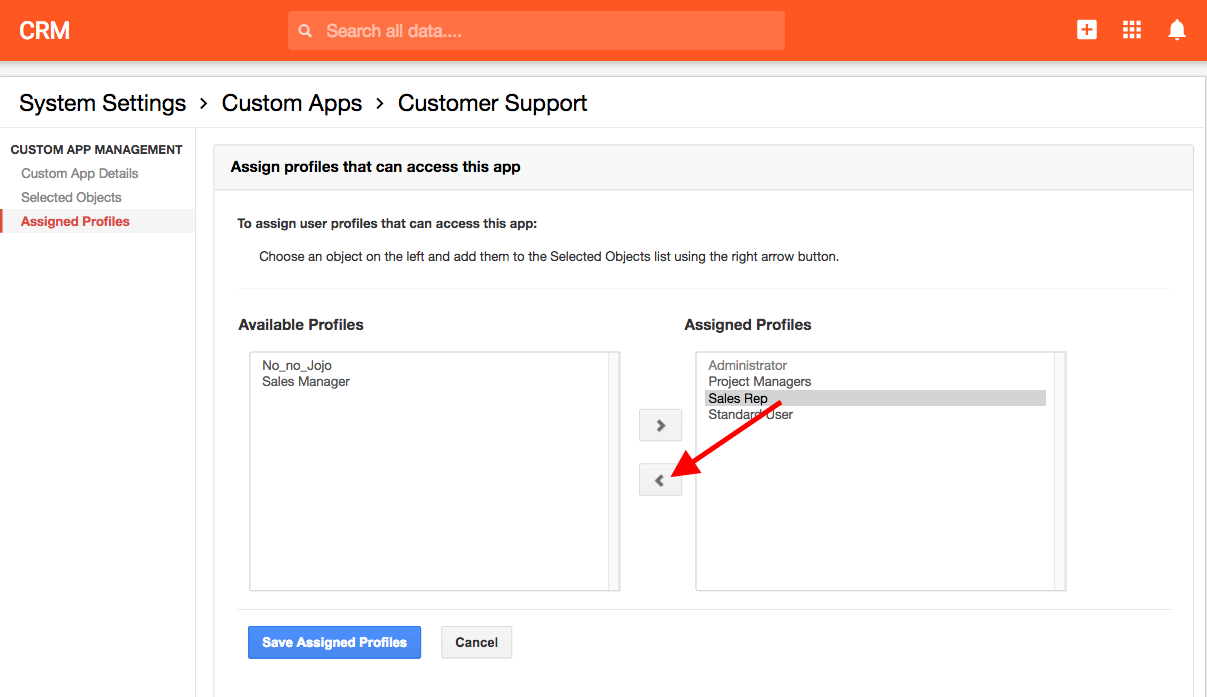Select No_no_Jojo in Available Profiles
This screenshot has height=697, width=1207.
pyautogui.click(x=297, y=366)
